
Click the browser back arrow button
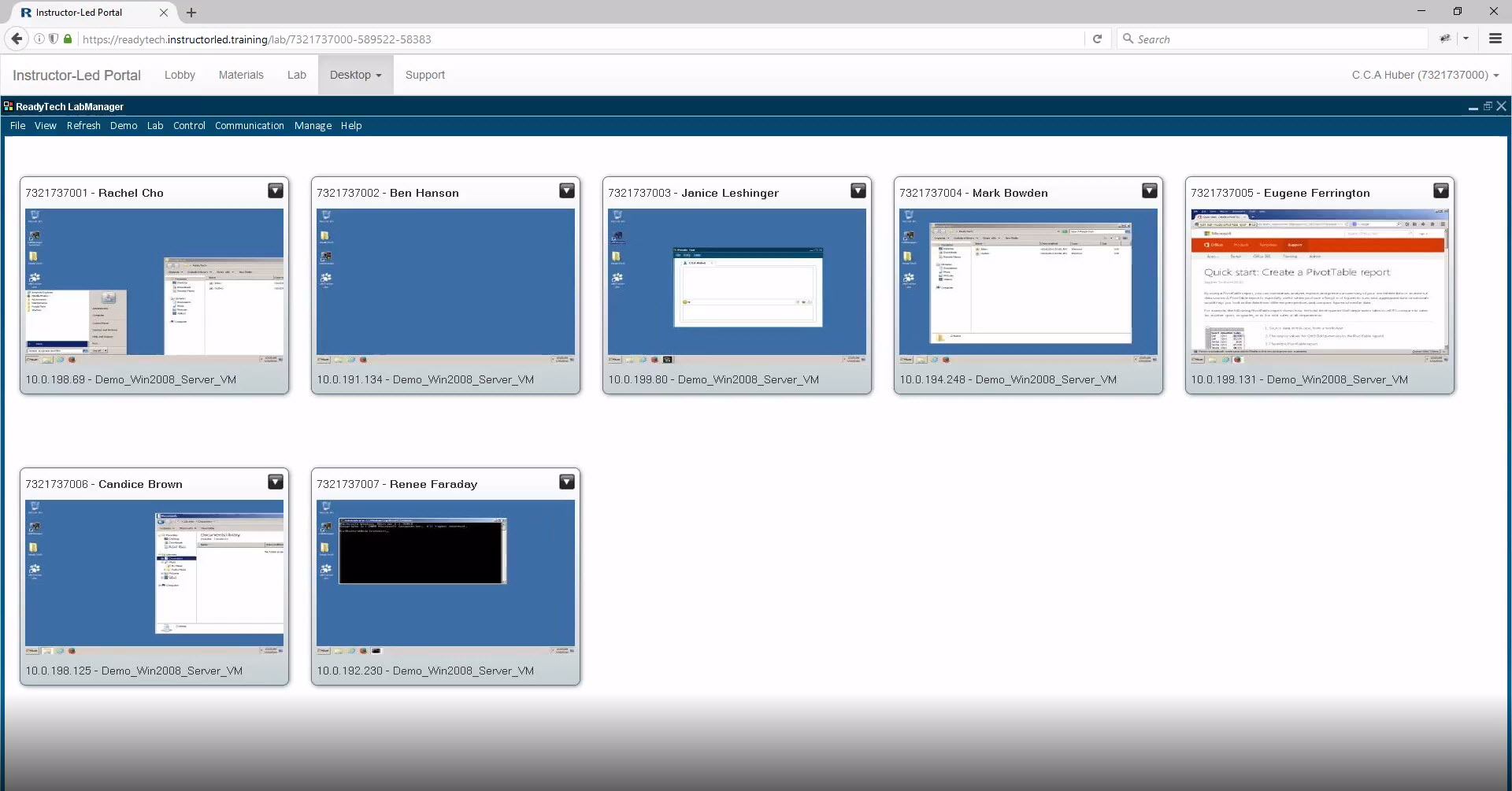(17, 39)
